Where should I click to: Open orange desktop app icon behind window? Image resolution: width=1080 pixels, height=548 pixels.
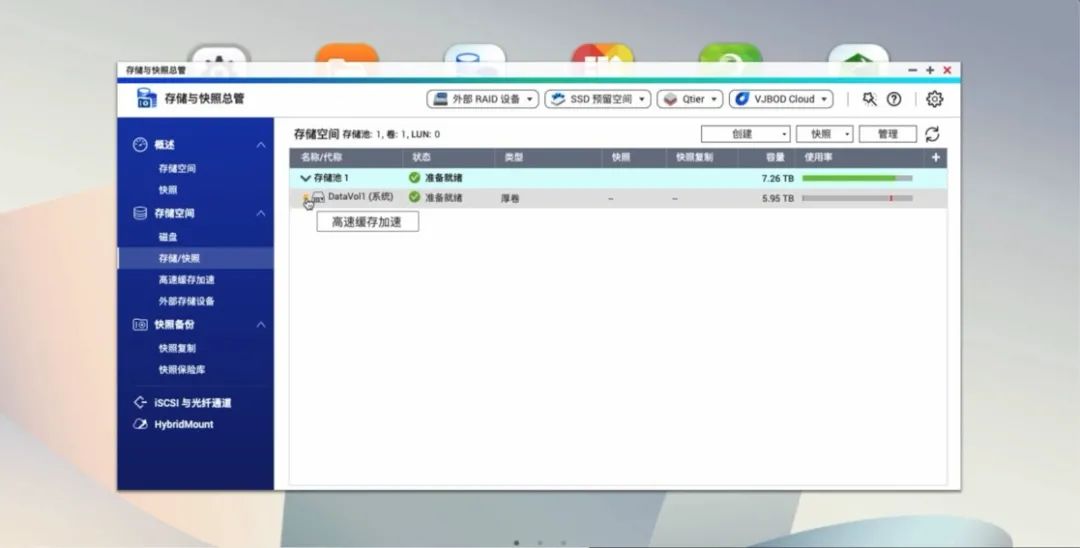347,53
